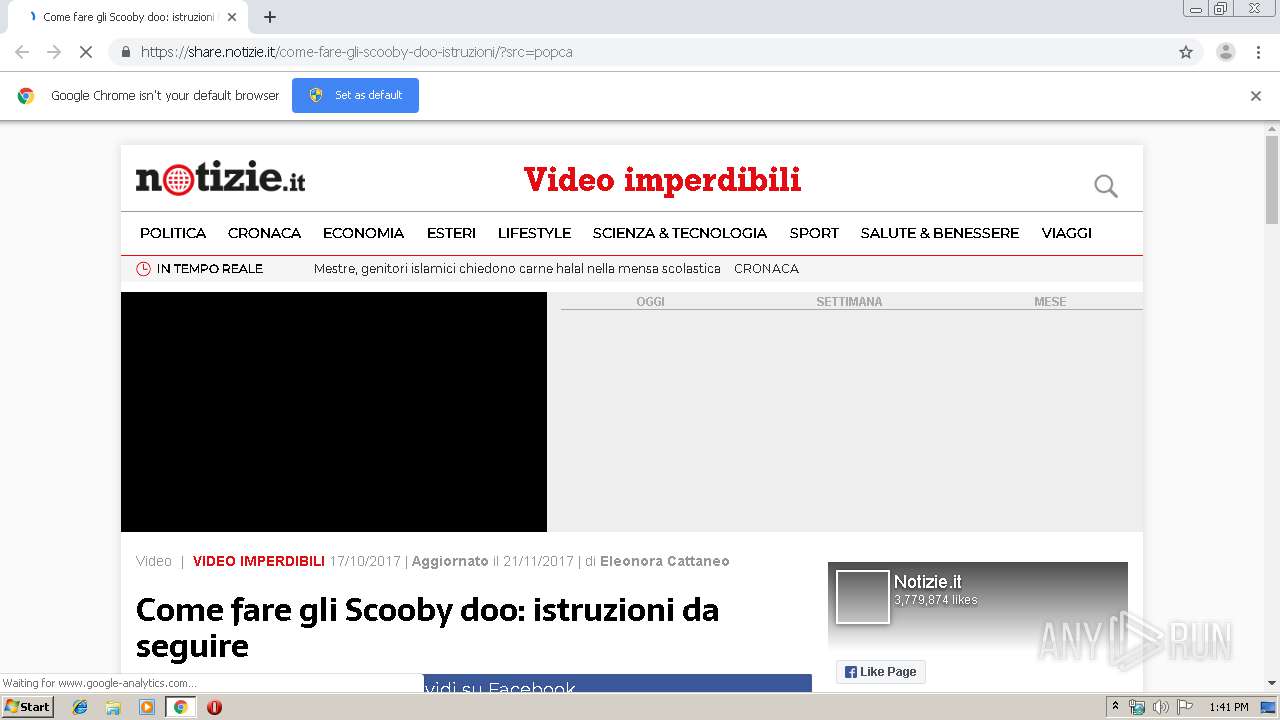1280x720 pixels.
Task: Go to the ECONOMIA section
Action: (x=363, y=233)
